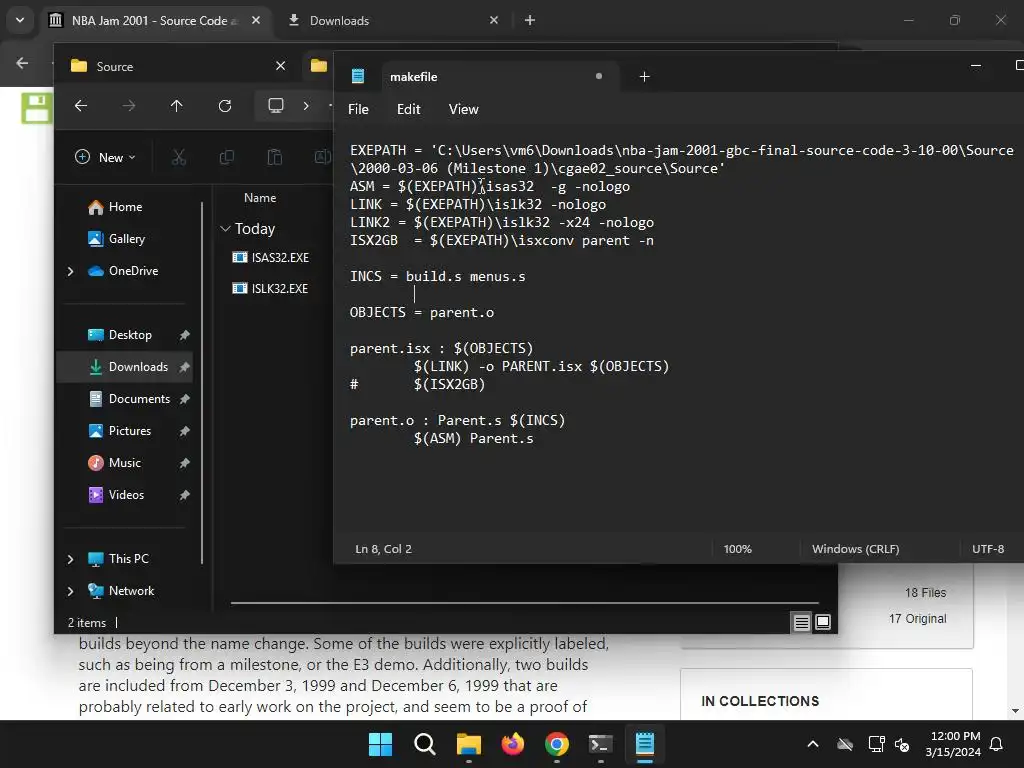Image resolution: width=1024 pixels, height=768 pixels.
Task: Click the unsaved changes dot on makefile tab
Action: tap(598, 76)
